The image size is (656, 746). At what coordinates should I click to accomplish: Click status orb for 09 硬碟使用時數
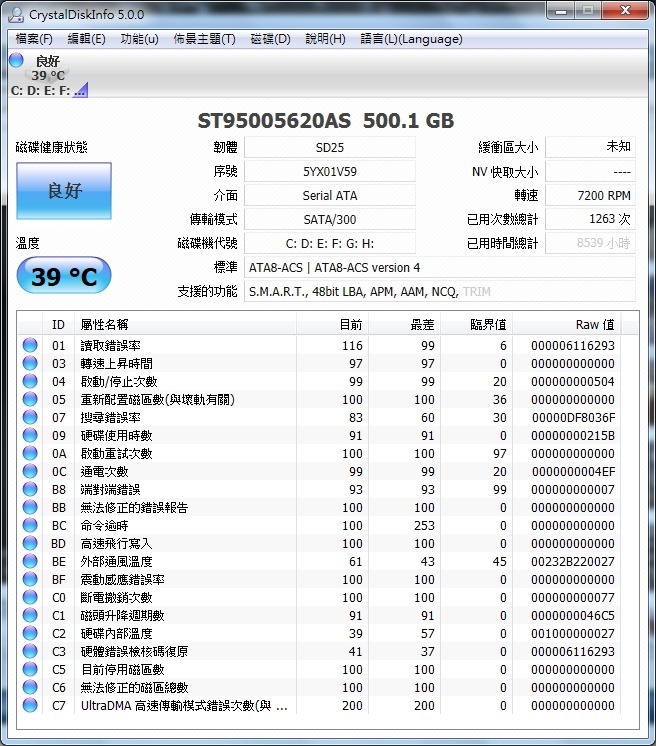(30, 435)
